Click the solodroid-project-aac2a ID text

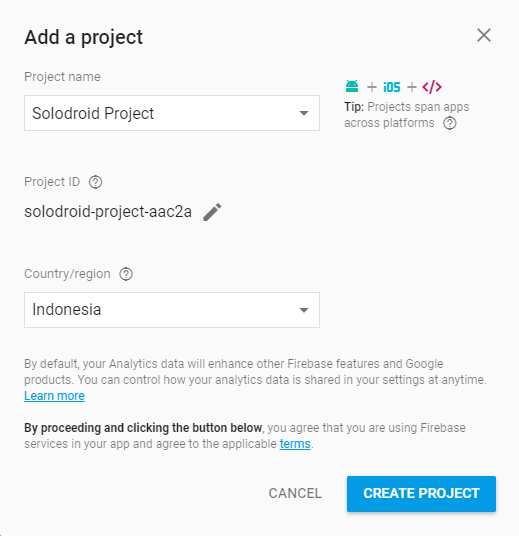point(108,212)
